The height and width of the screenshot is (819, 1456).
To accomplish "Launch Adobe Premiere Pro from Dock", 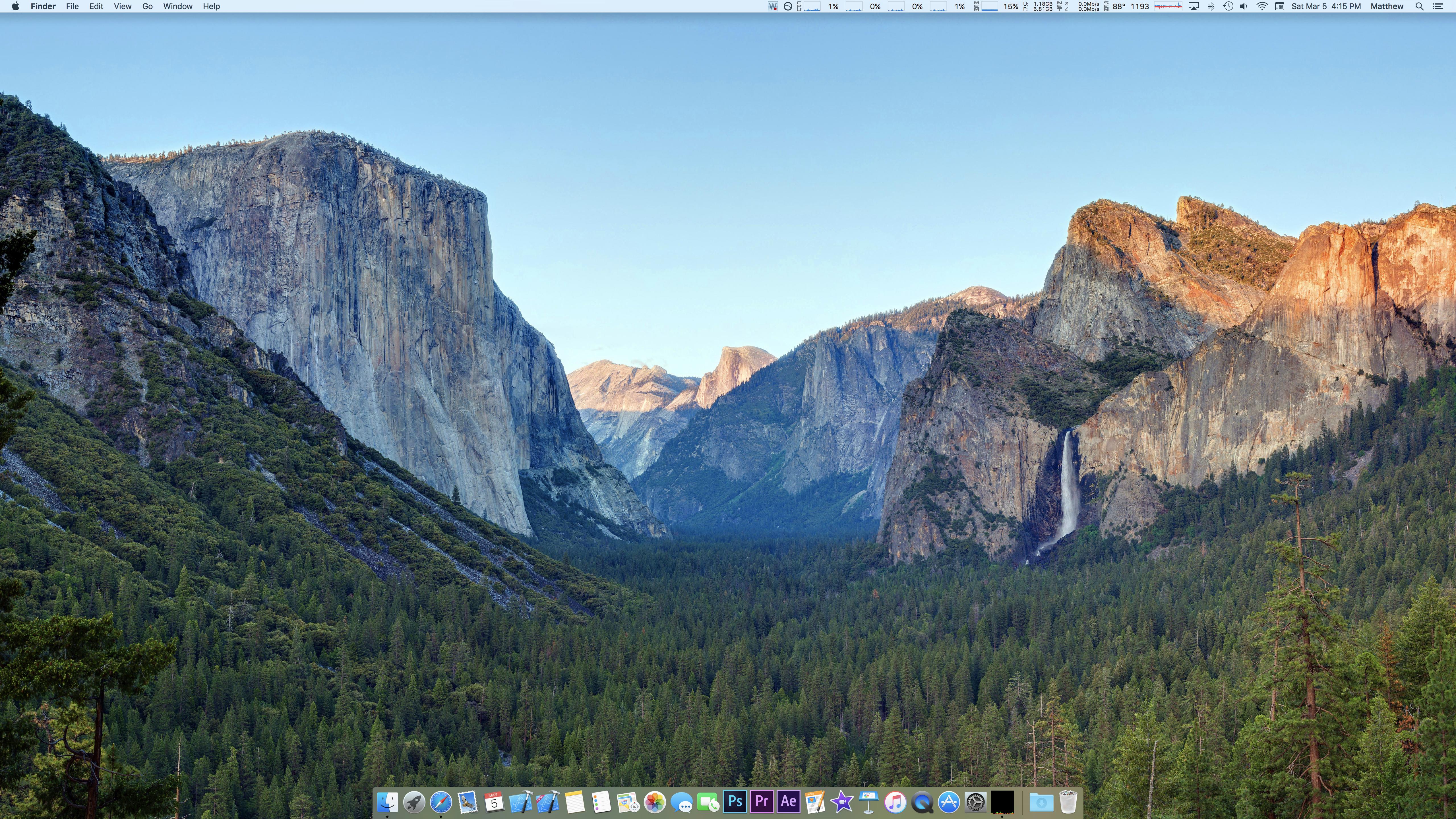I will tap(761, 801).
